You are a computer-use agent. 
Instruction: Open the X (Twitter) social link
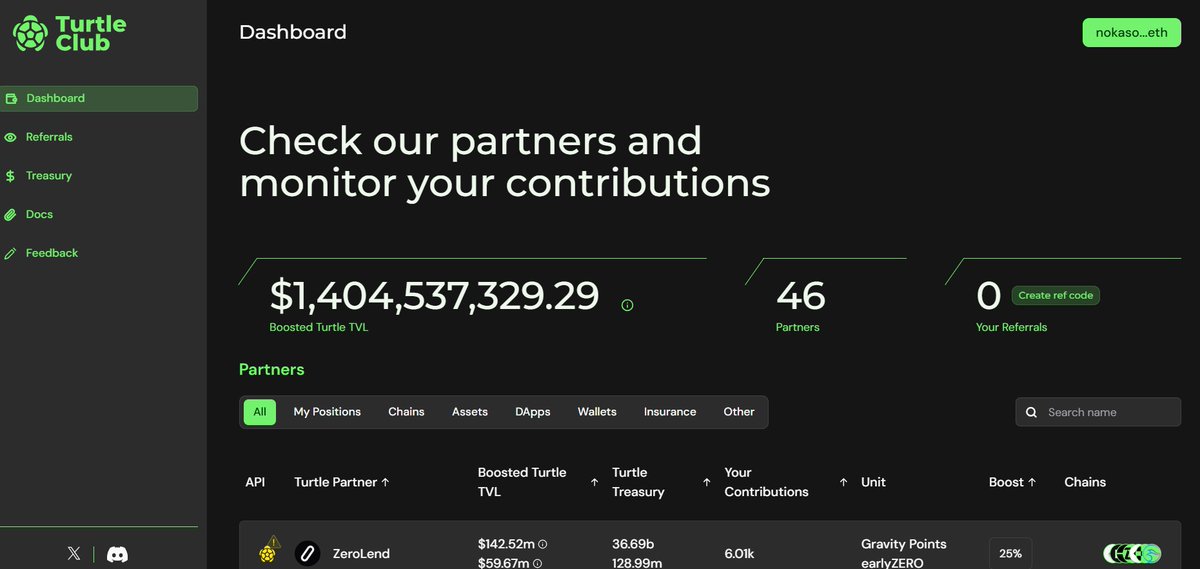(x=73, y=553)
